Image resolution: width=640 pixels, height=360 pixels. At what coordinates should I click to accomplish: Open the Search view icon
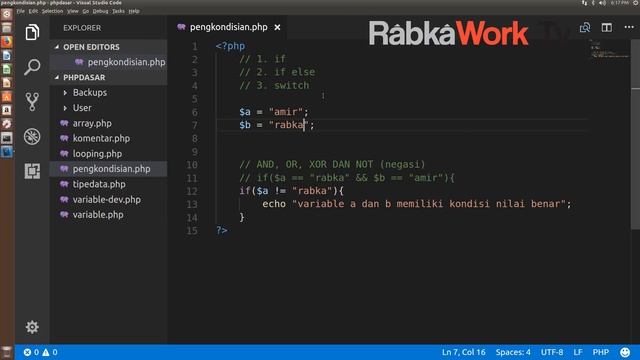coord(32,67)
